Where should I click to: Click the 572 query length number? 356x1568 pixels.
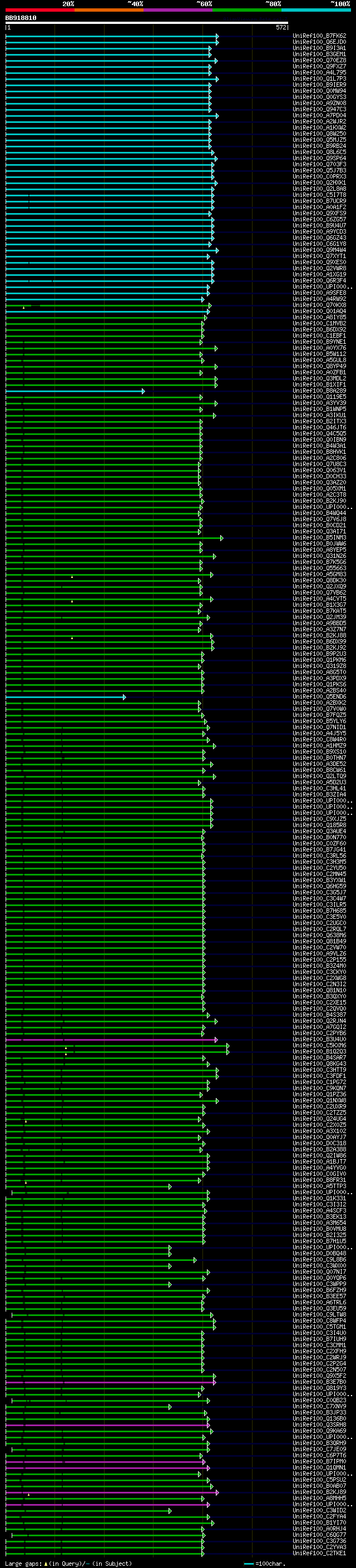[x=280, y=27]
